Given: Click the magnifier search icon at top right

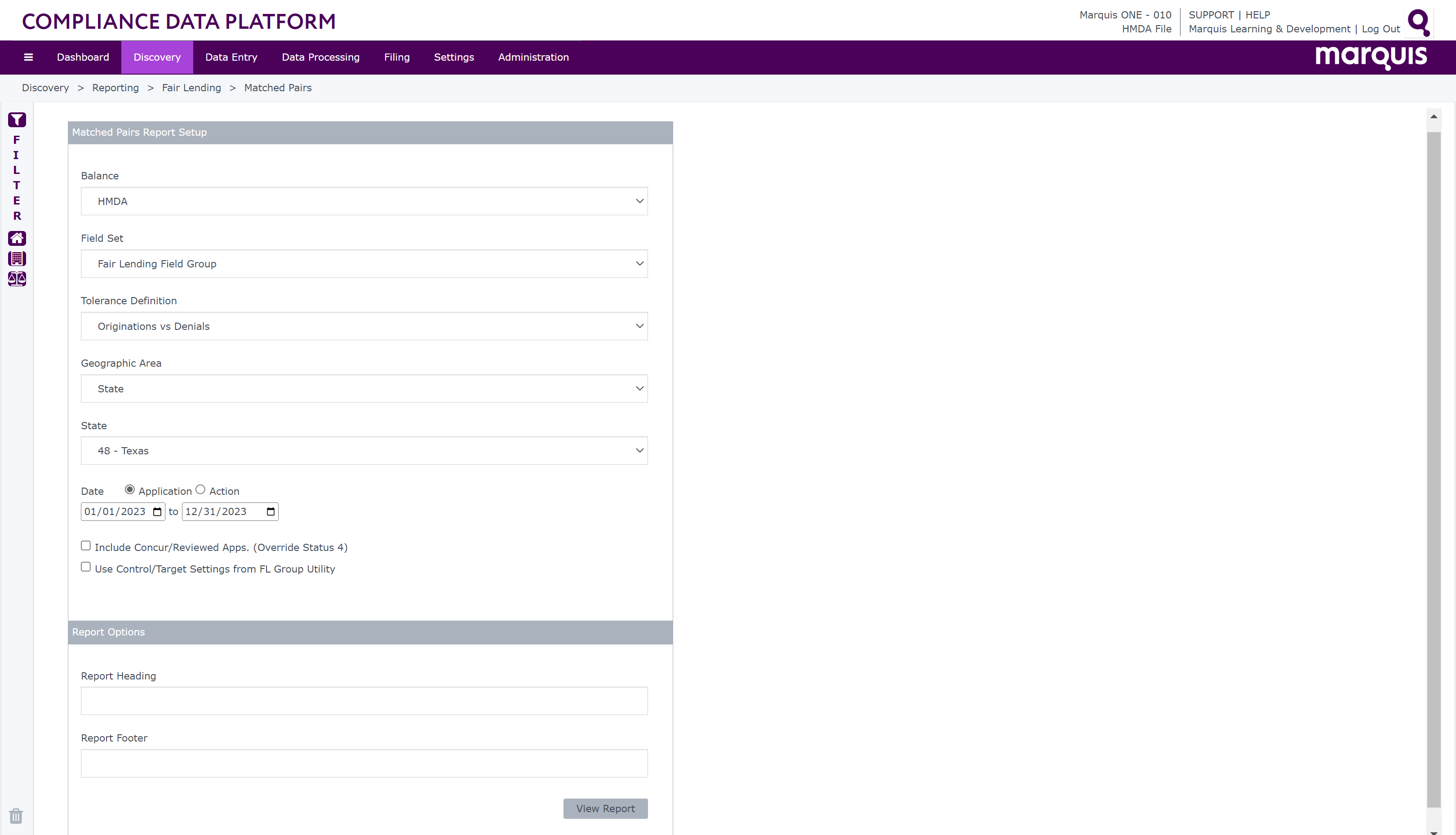Looking at the screenshot, I should (1419, 22).
